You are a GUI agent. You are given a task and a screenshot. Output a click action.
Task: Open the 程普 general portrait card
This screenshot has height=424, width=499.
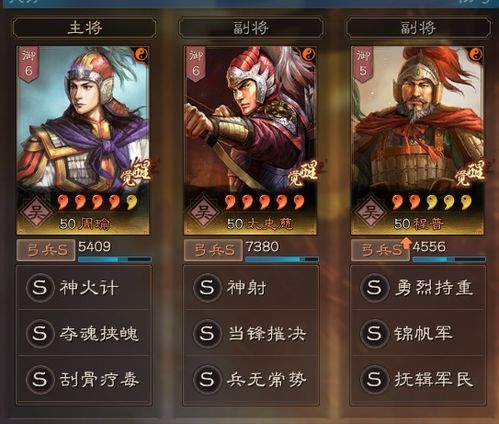[x=418, y=140]
